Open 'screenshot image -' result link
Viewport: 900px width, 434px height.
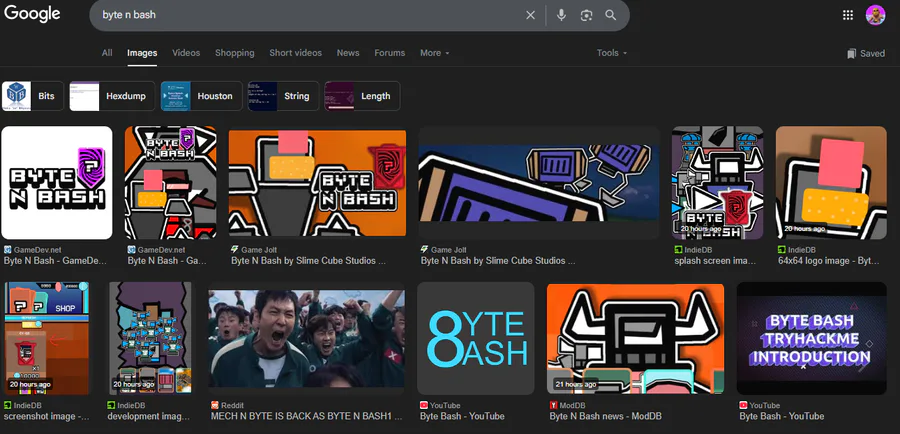46,416
